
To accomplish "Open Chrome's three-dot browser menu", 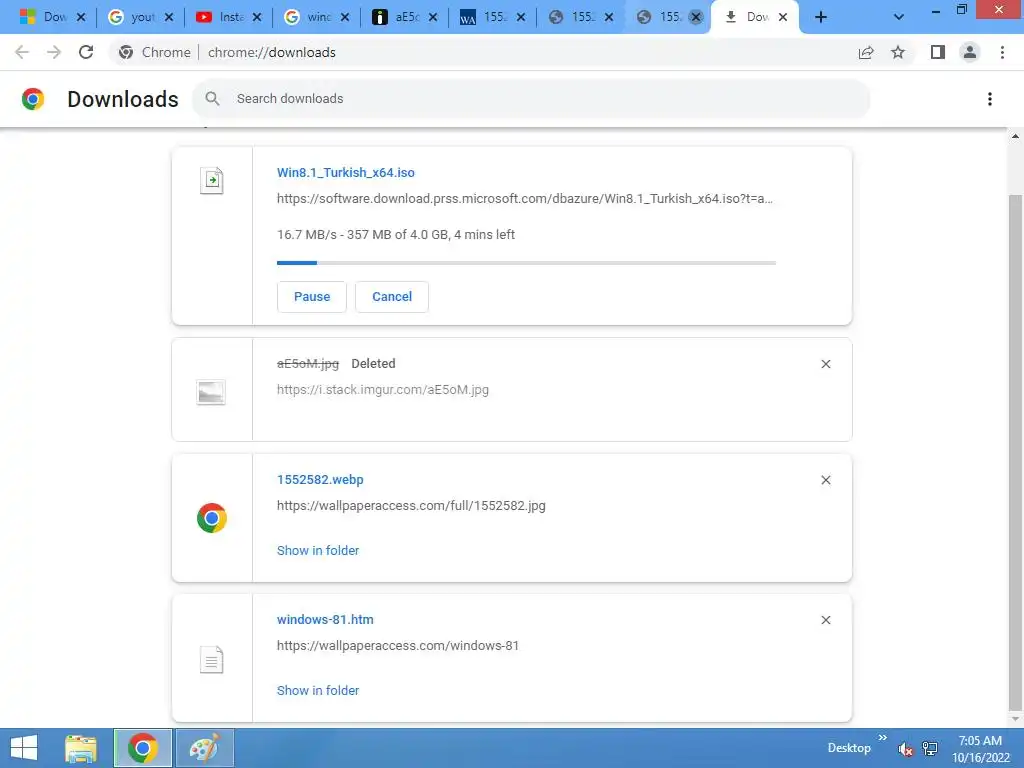I will tap(1002, 52).
